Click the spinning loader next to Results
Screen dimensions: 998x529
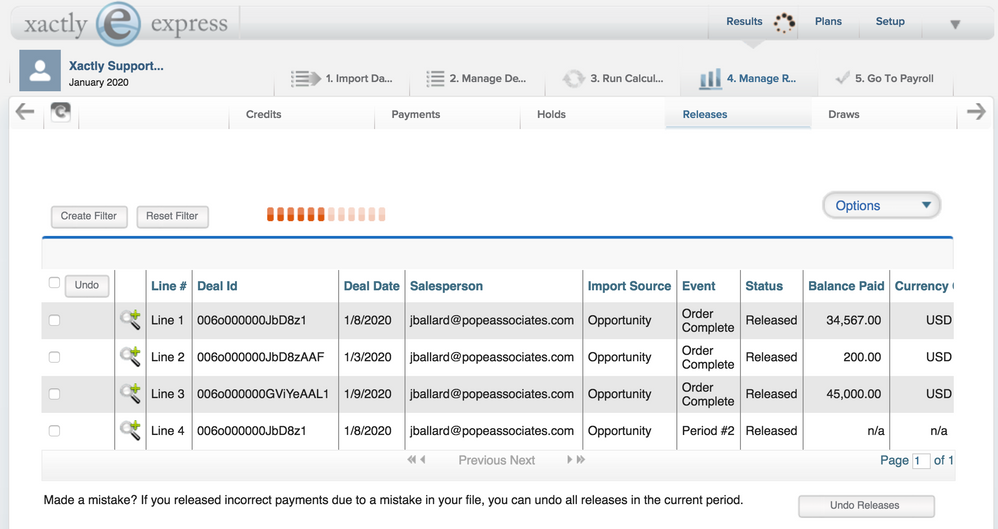(784, 22)
